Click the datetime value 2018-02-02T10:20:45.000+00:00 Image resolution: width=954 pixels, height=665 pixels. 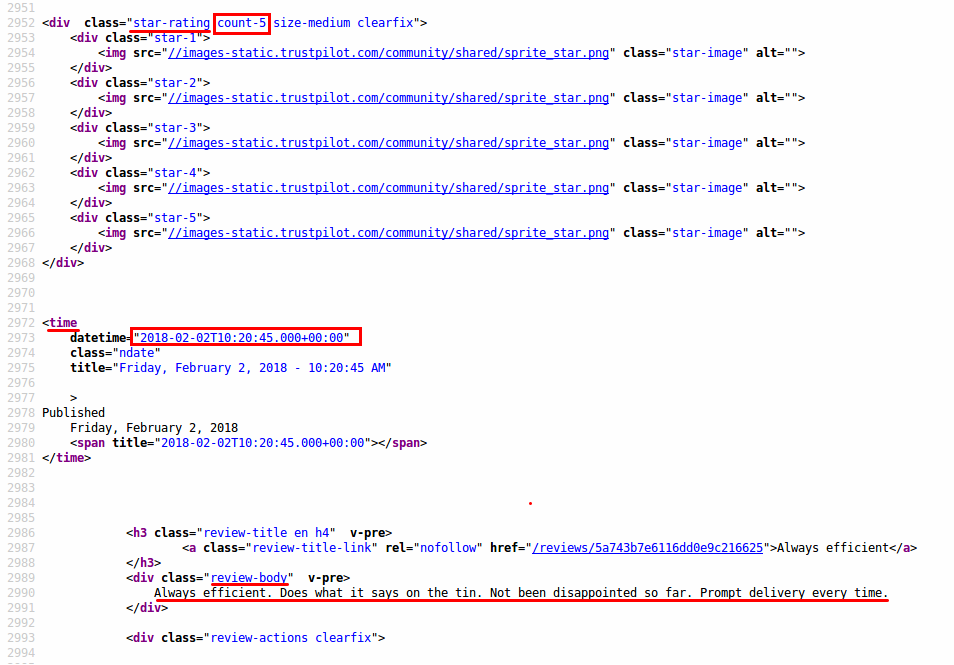click(242, 338)
